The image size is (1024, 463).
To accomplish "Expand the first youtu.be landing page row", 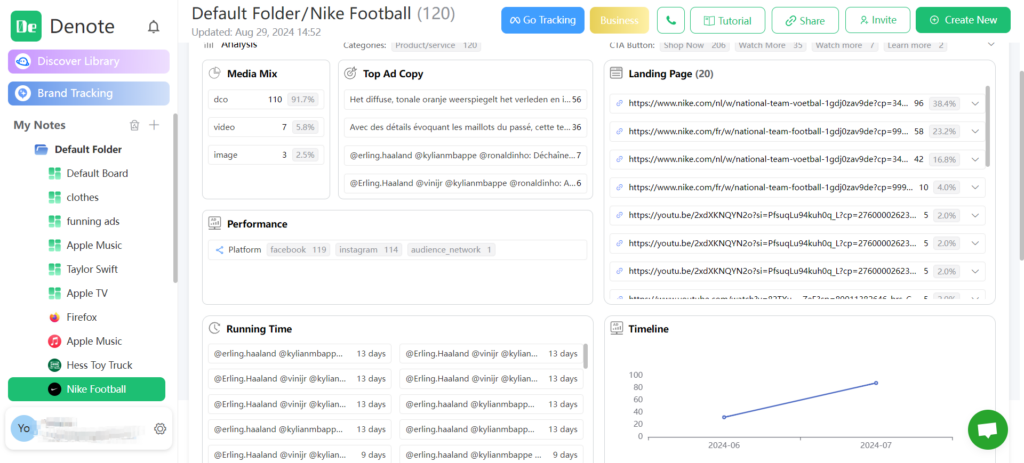I will tap(975, 216).
